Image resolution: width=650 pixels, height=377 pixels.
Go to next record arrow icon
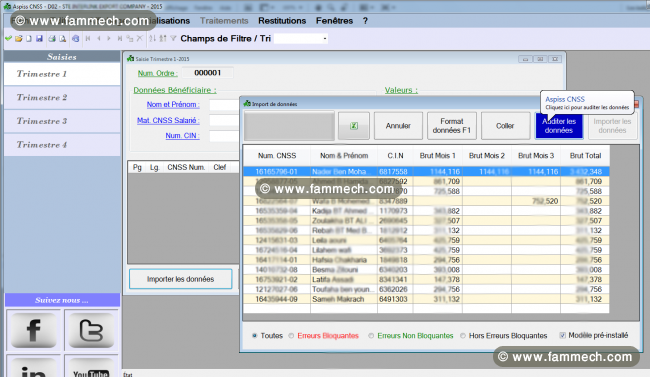click(109, 39)
